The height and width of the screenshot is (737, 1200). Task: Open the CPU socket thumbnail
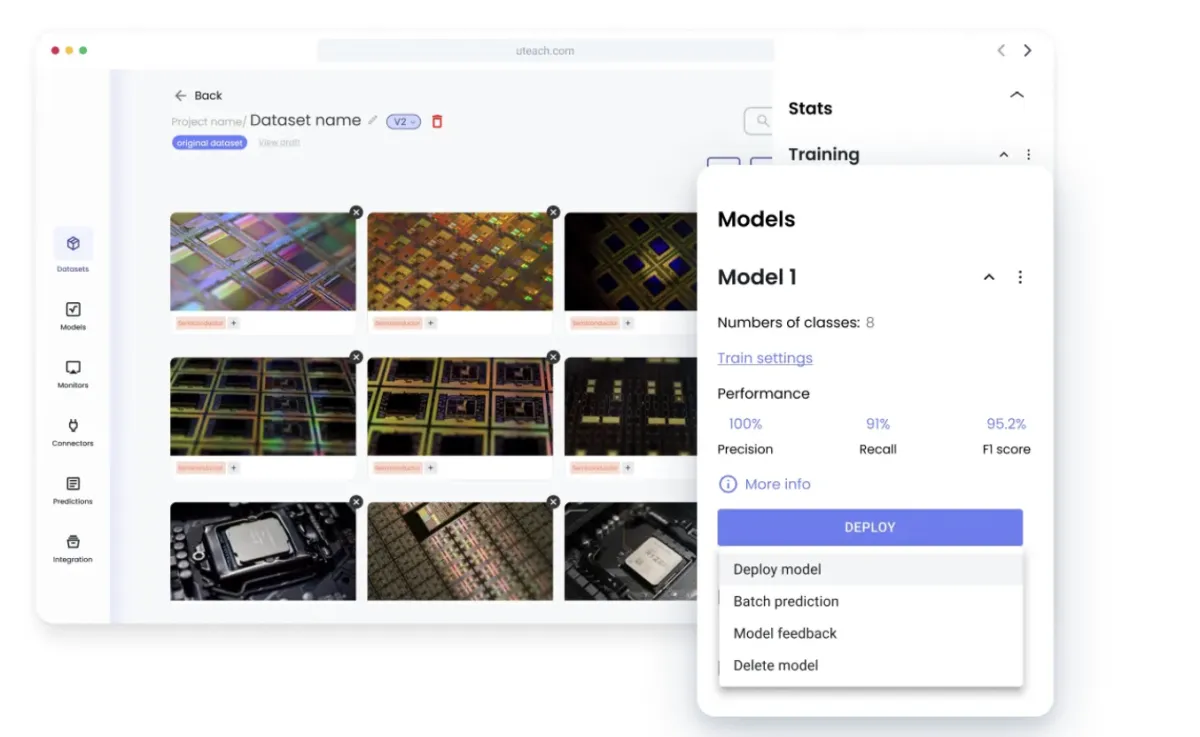click(x=263, y=551)
